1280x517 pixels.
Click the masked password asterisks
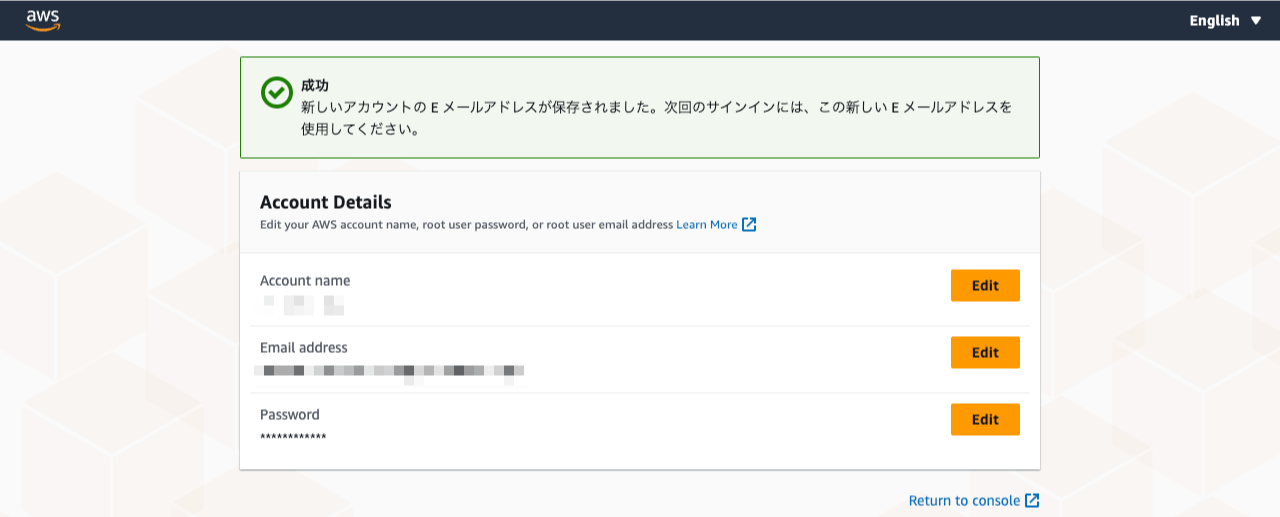click(293, 438)
